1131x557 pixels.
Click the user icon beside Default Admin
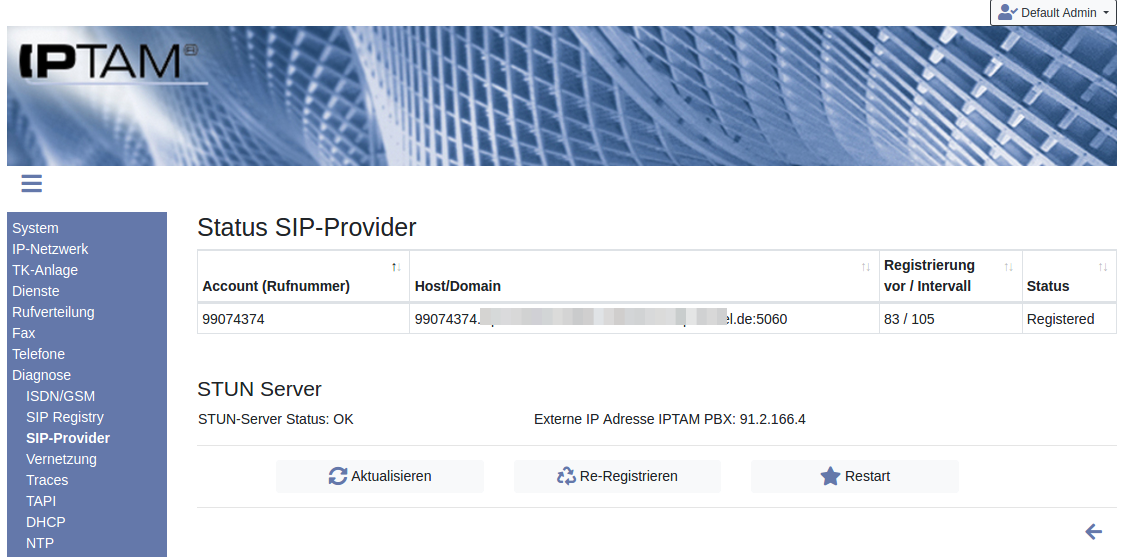click(x=1007, y=13)
